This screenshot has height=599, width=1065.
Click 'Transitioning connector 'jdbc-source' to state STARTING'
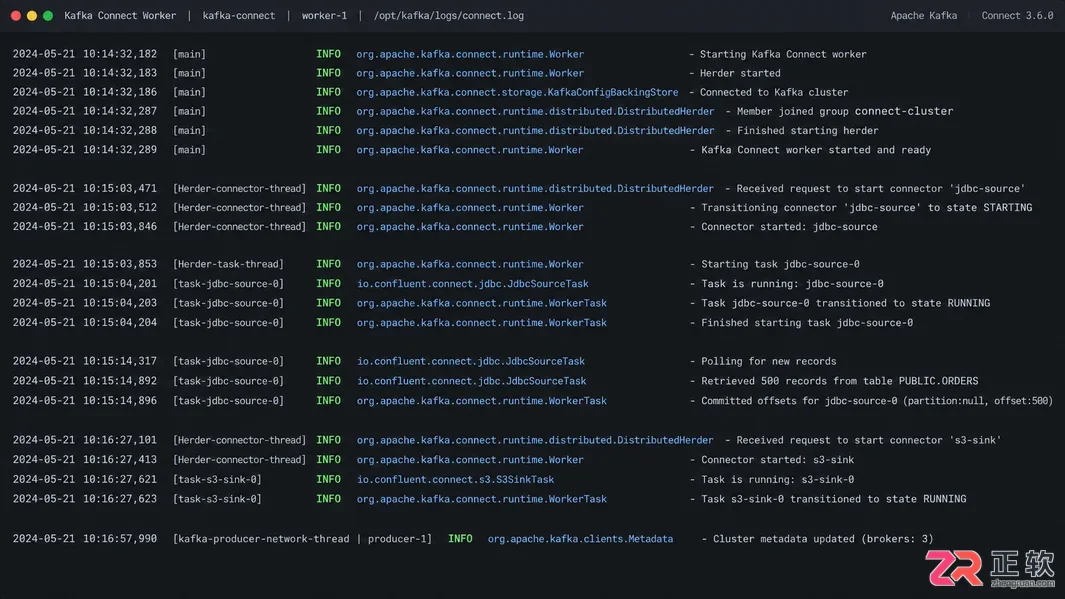tap(867, 208)
